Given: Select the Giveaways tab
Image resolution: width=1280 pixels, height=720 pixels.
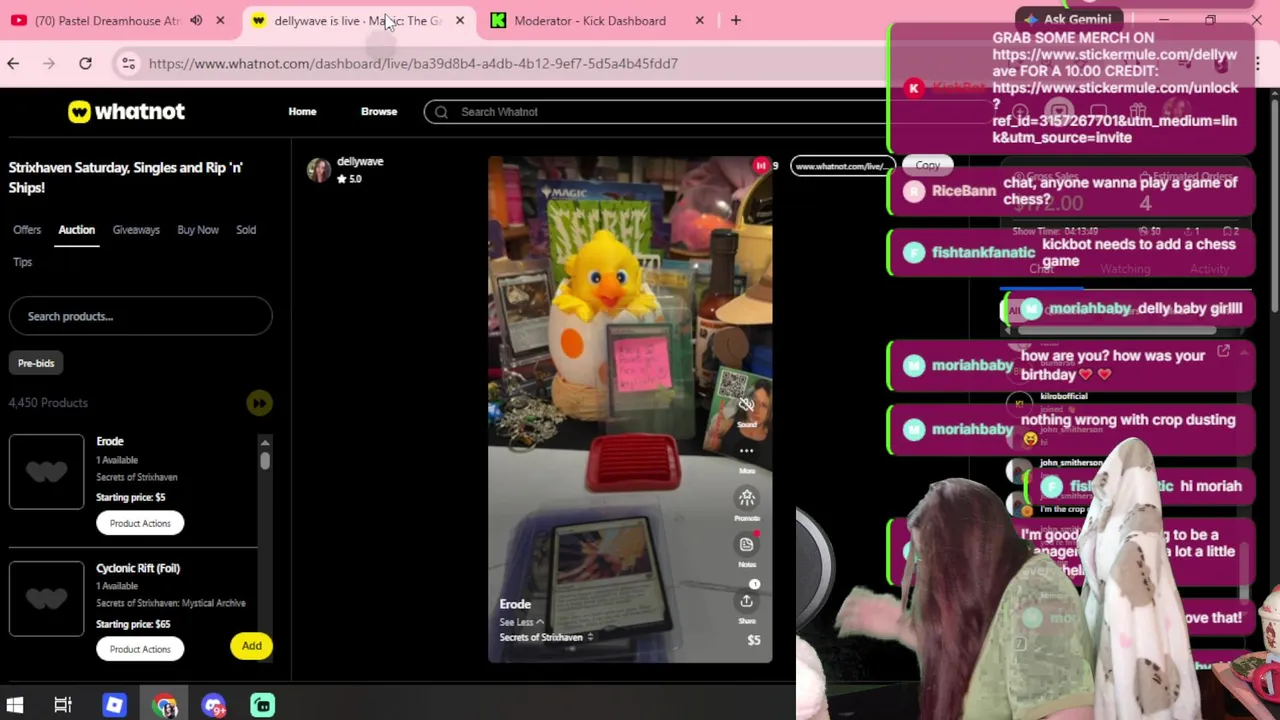Looking at the screenshot, I should coord(136,230).
